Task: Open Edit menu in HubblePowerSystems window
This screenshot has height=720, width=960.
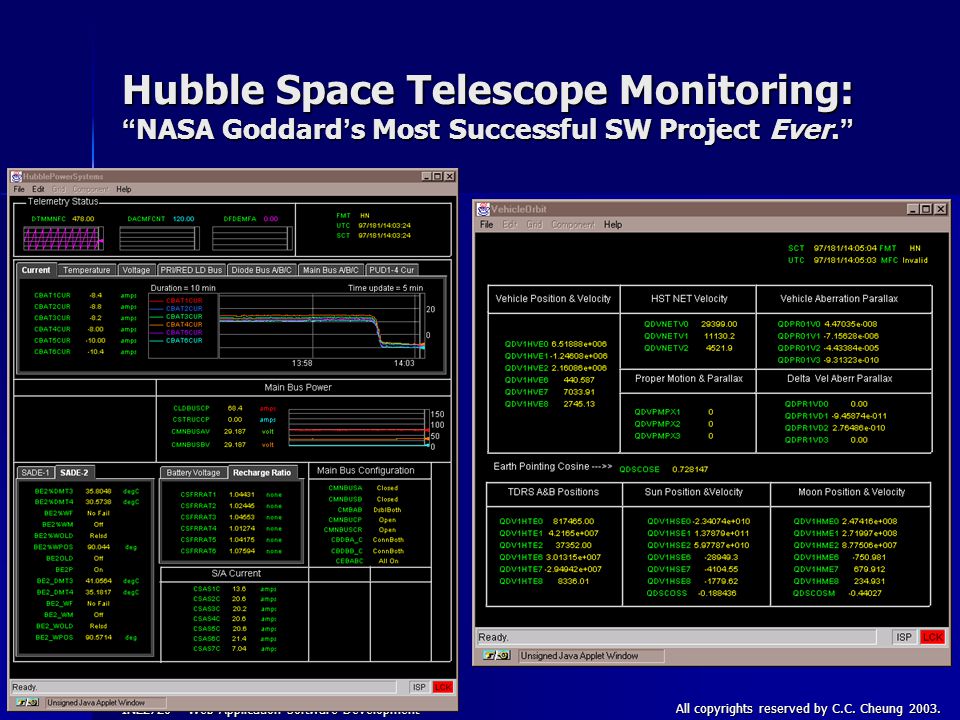Action: pyautogui.click(x=38, y=189)
